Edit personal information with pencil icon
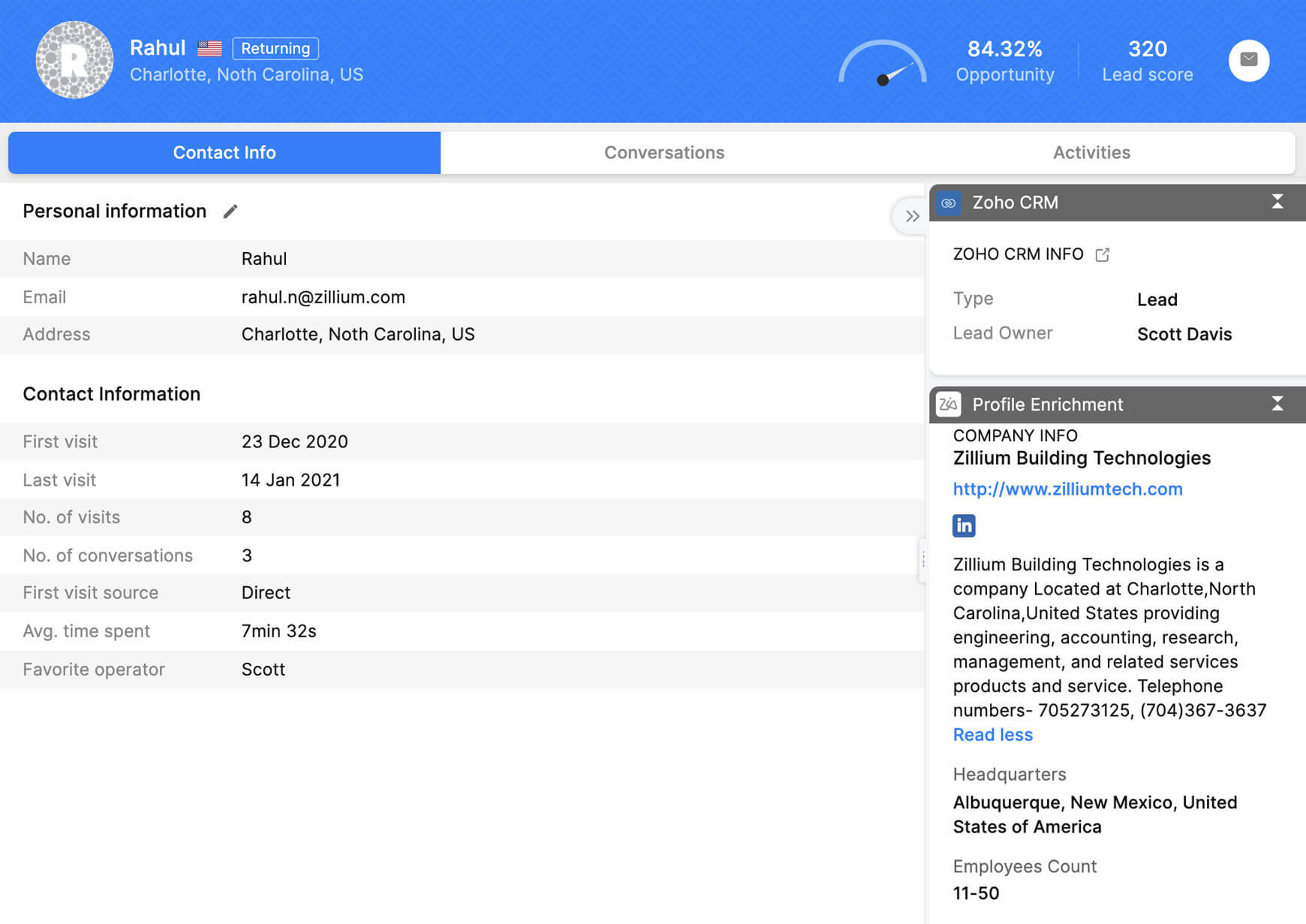The height and width of the screenshot is (924, 1306). click(x=230, y=212)
